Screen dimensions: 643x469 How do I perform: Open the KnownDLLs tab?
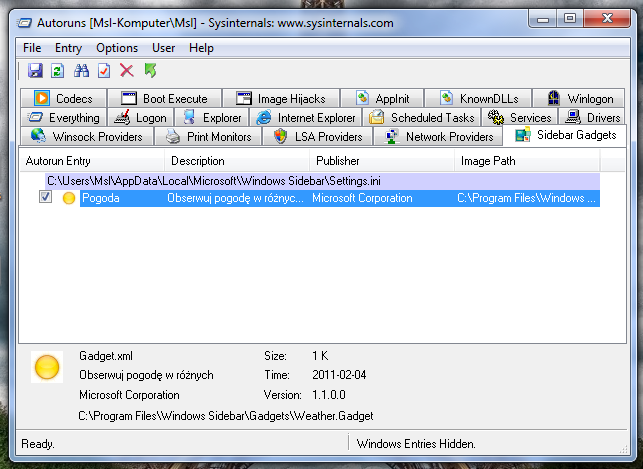pos(478,98)
